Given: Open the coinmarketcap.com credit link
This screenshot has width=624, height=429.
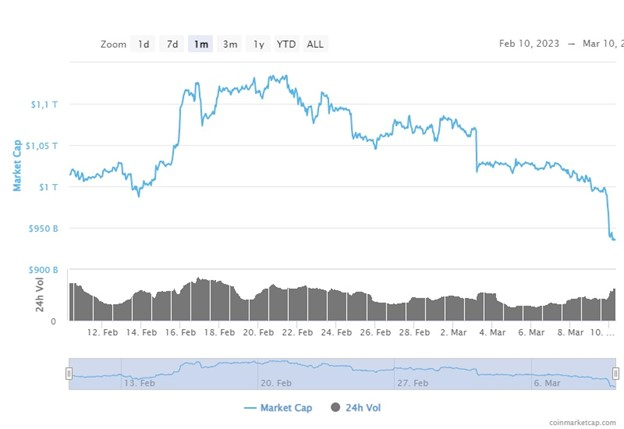Looking at the screenshot, I should coord(583,422).
